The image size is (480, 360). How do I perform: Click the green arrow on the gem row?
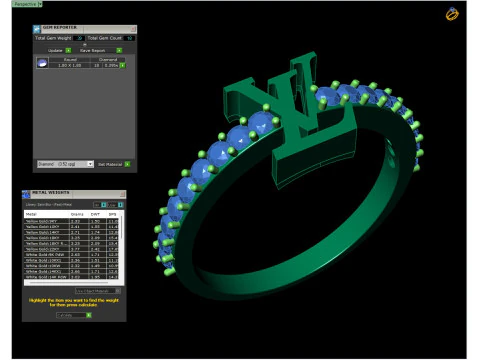coord(122,65)
